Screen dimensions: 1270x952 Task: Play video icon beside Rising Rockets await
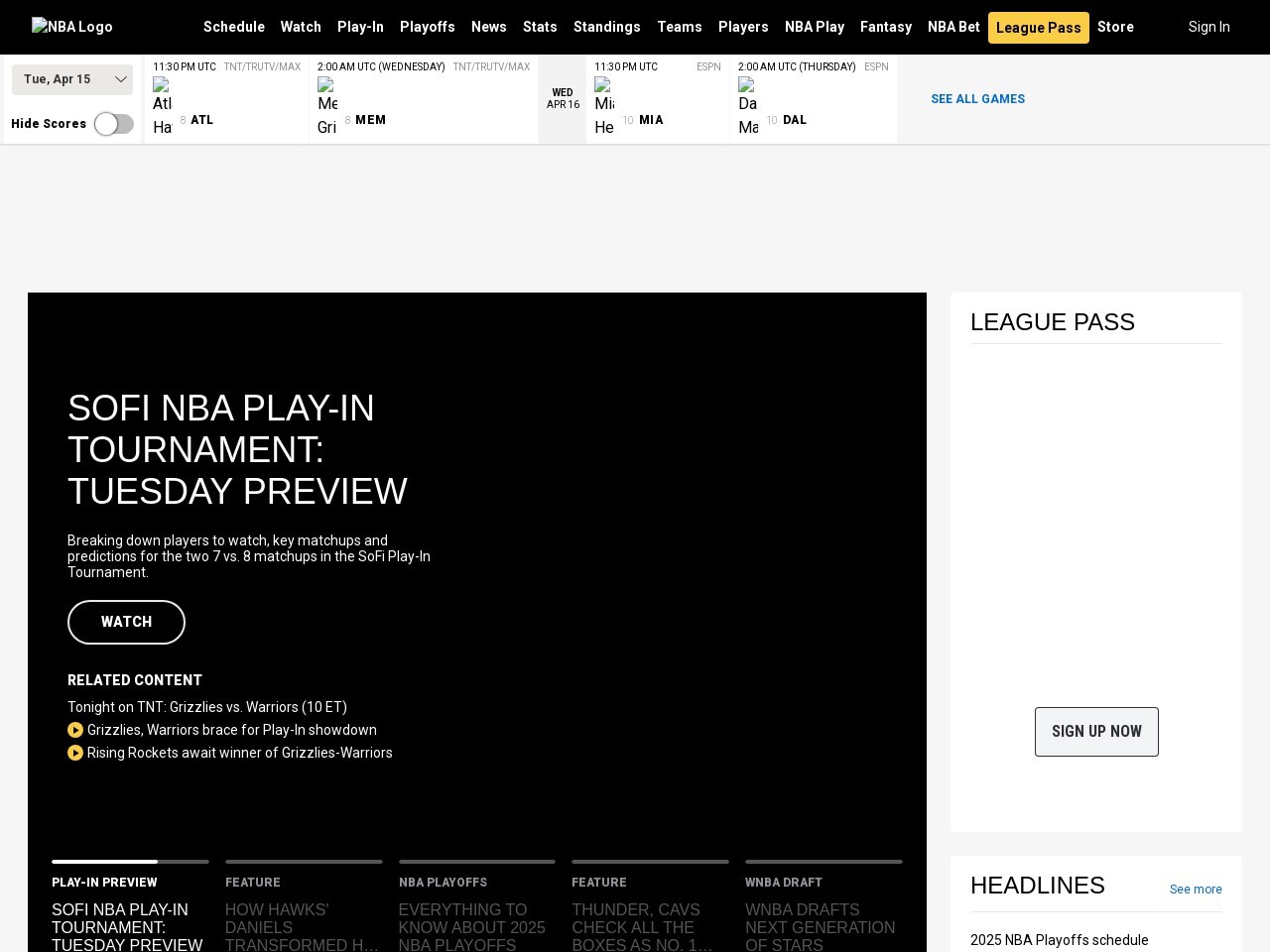tap(75, 753)
